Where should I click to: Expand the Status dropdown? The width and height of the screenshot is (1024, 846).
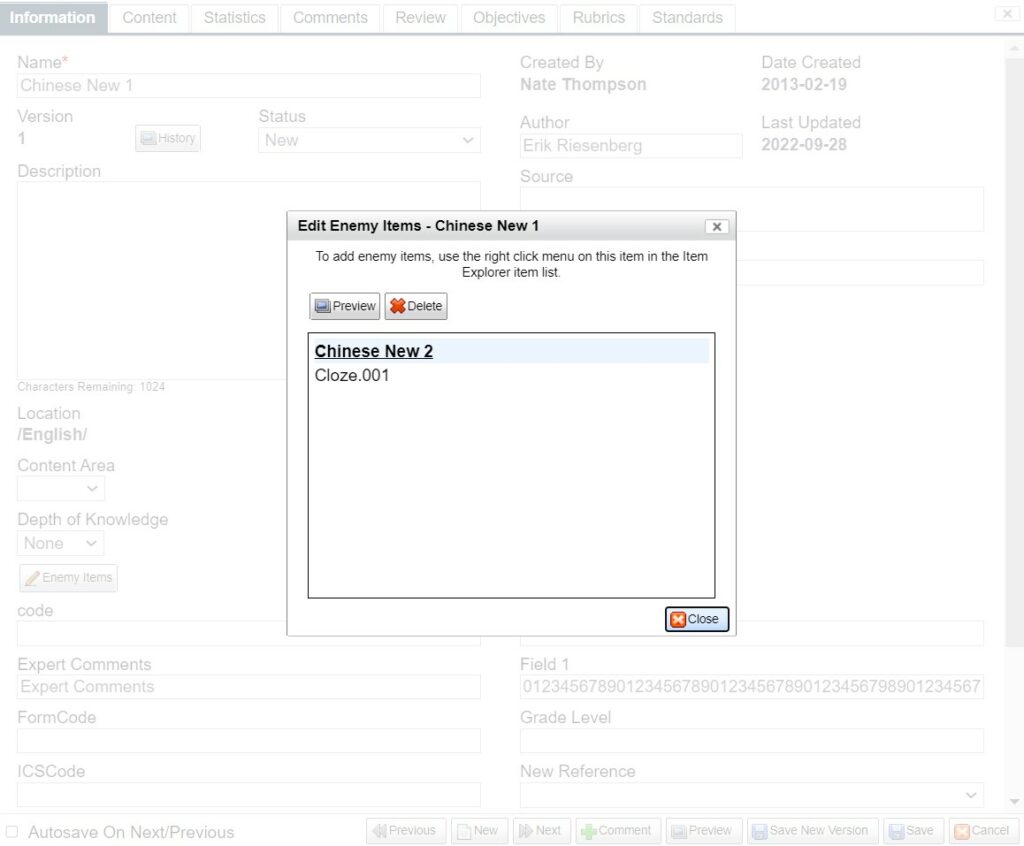point(369,140)
